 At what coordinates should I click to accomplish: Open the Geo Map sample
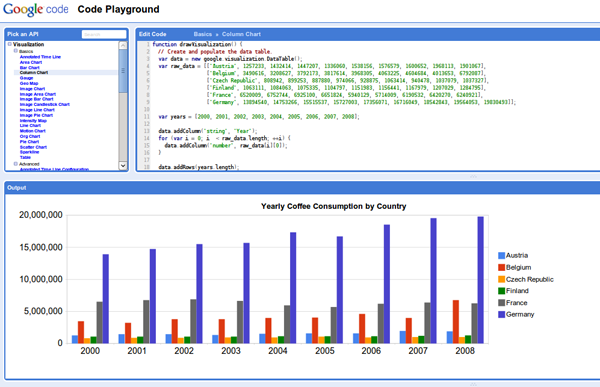click(x=29, y=83)
